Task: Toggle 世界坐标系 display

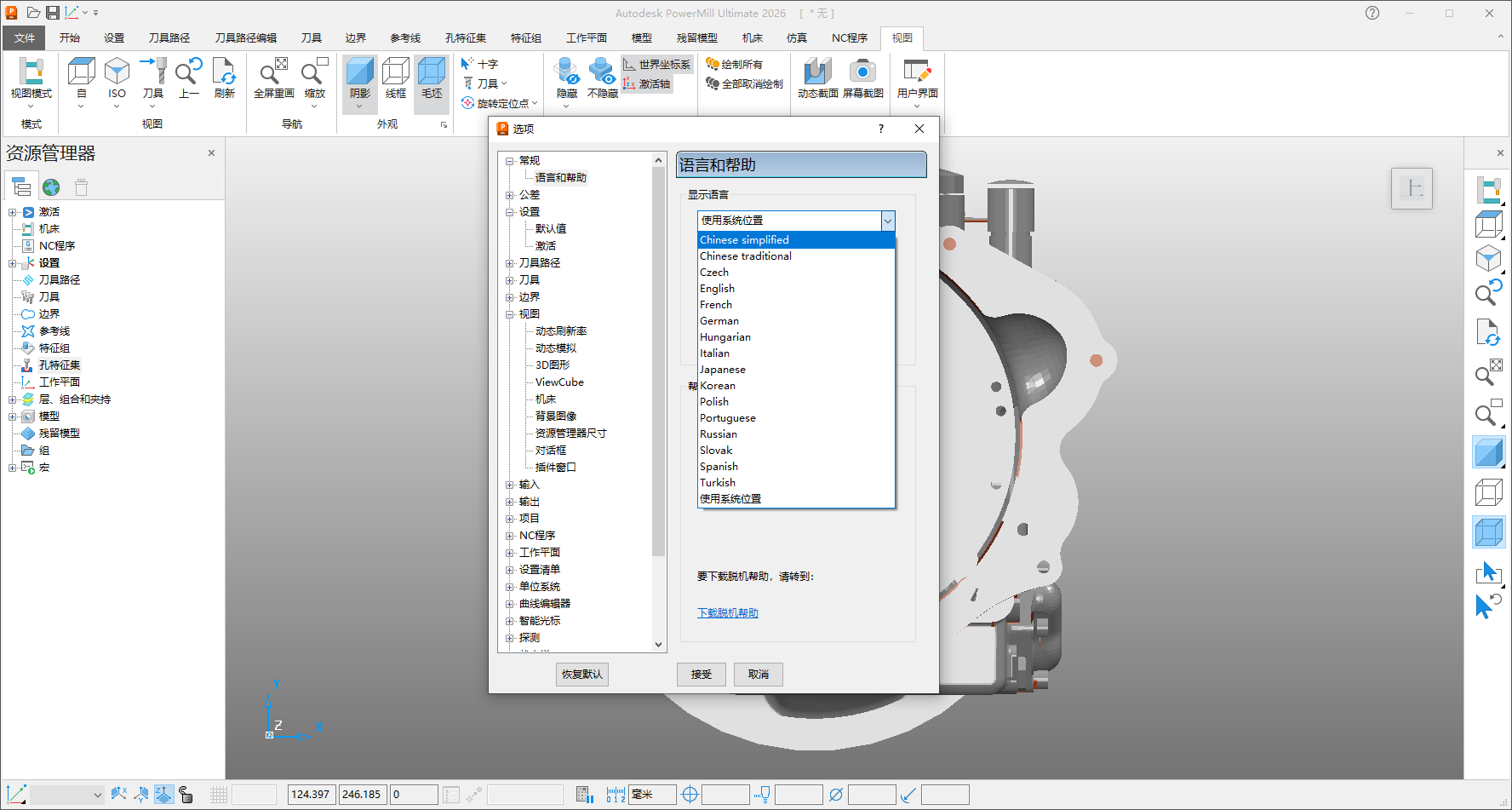Action: click(656, 64)
